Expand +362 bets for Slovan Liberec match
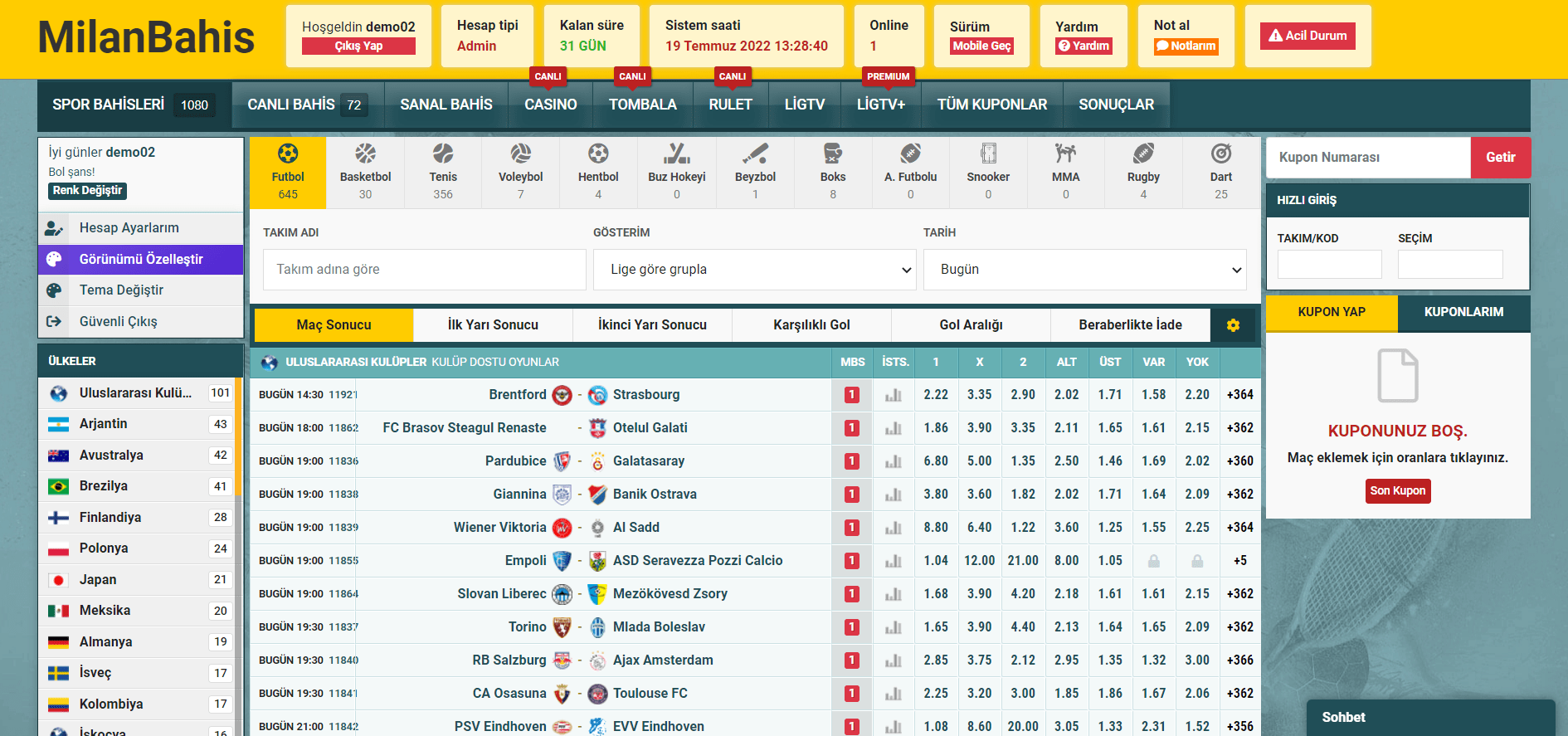The image size is (1568, 736). pyautogui.click(x=1240, y=594)
